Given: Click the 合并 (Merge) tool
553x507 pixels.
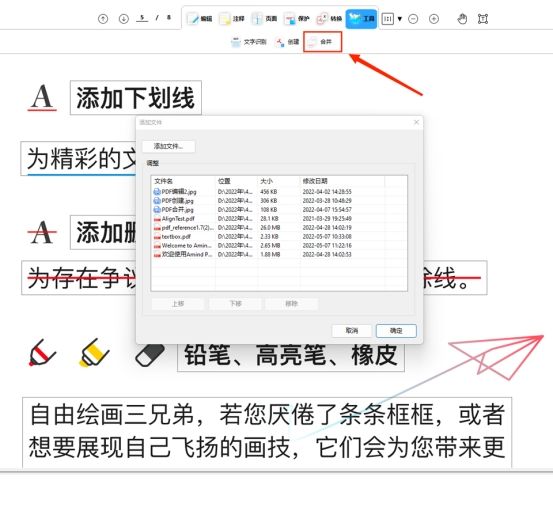Looking at the screenshot, I should [322, 42].
